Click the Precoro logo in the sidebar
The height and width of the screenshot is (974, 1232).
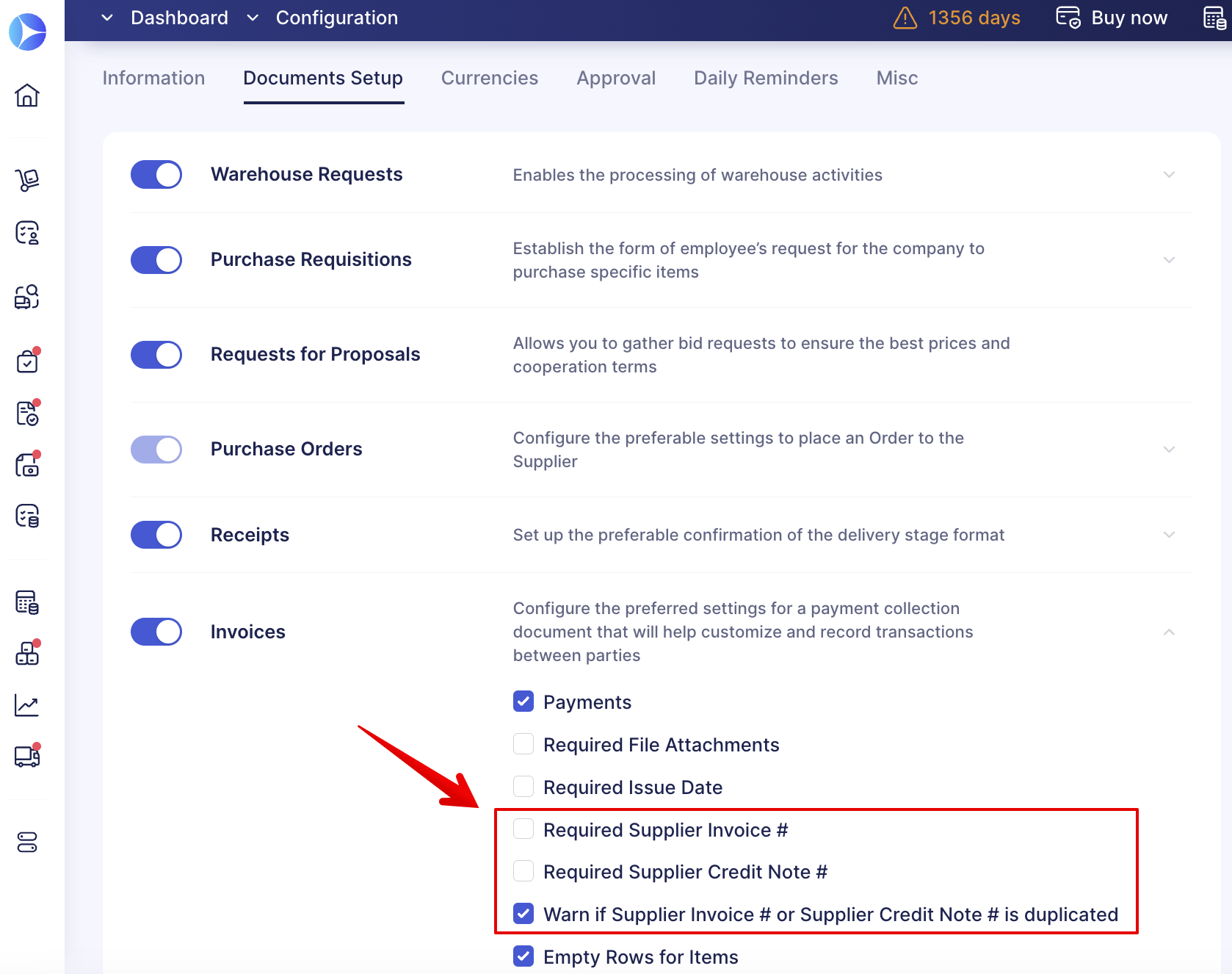point(27,32)
